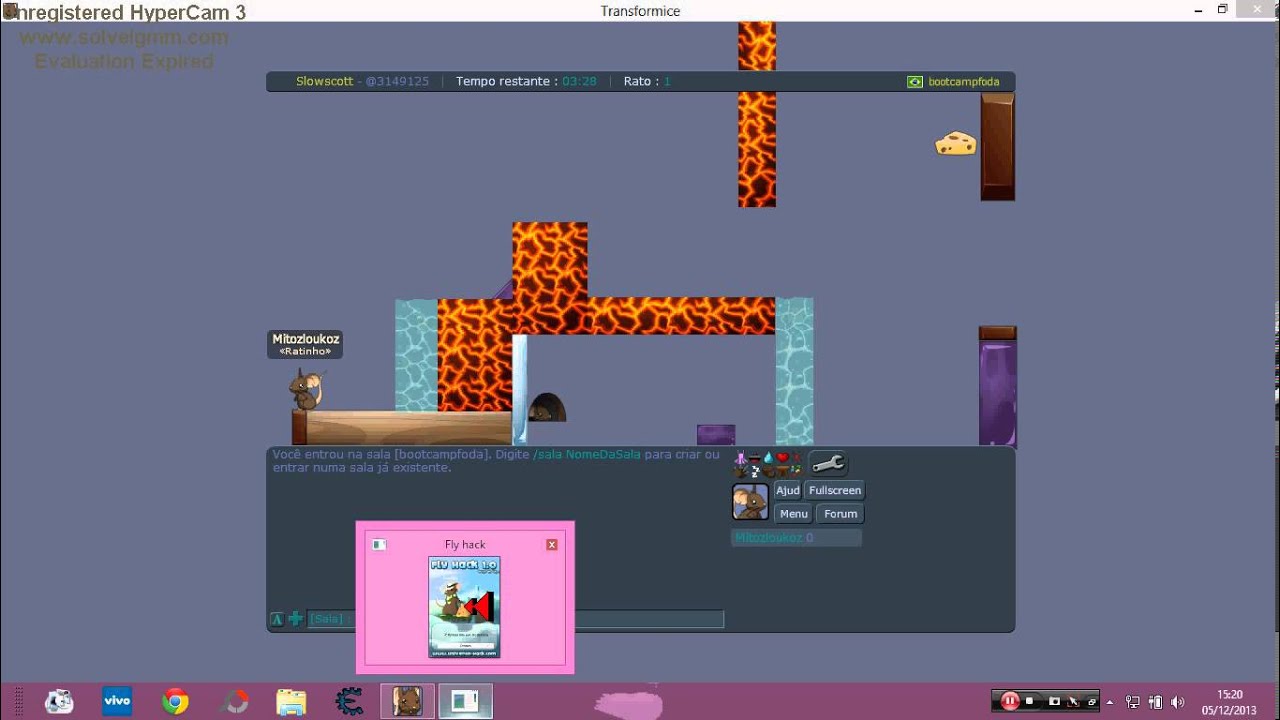Screen dimensions: 1280x720
Task: Open the network tray icon
Action: [x=1132, y=702]
